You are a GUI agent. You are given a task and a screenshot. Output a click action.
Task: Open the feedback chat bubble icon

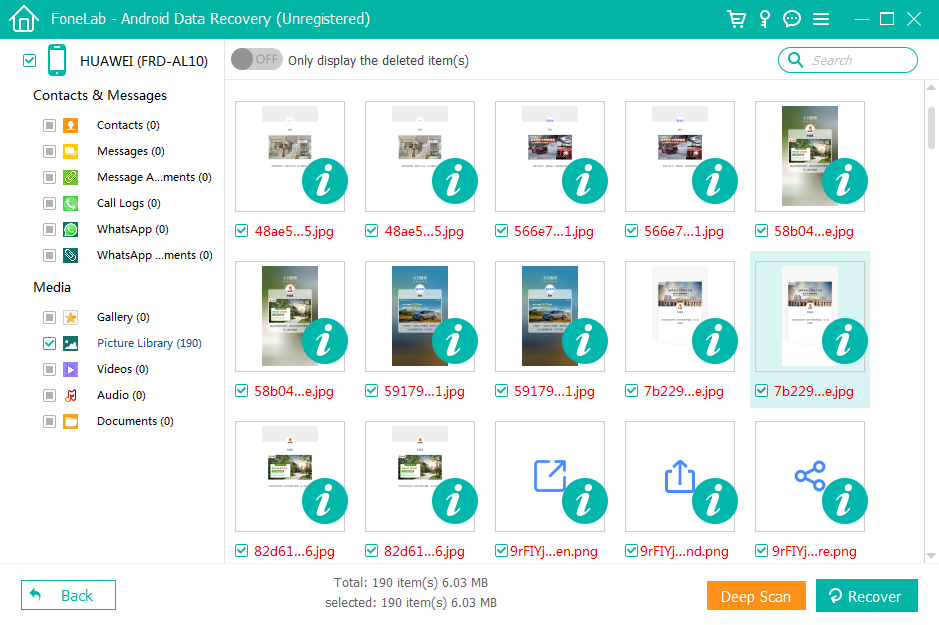(x=792, y=19)
